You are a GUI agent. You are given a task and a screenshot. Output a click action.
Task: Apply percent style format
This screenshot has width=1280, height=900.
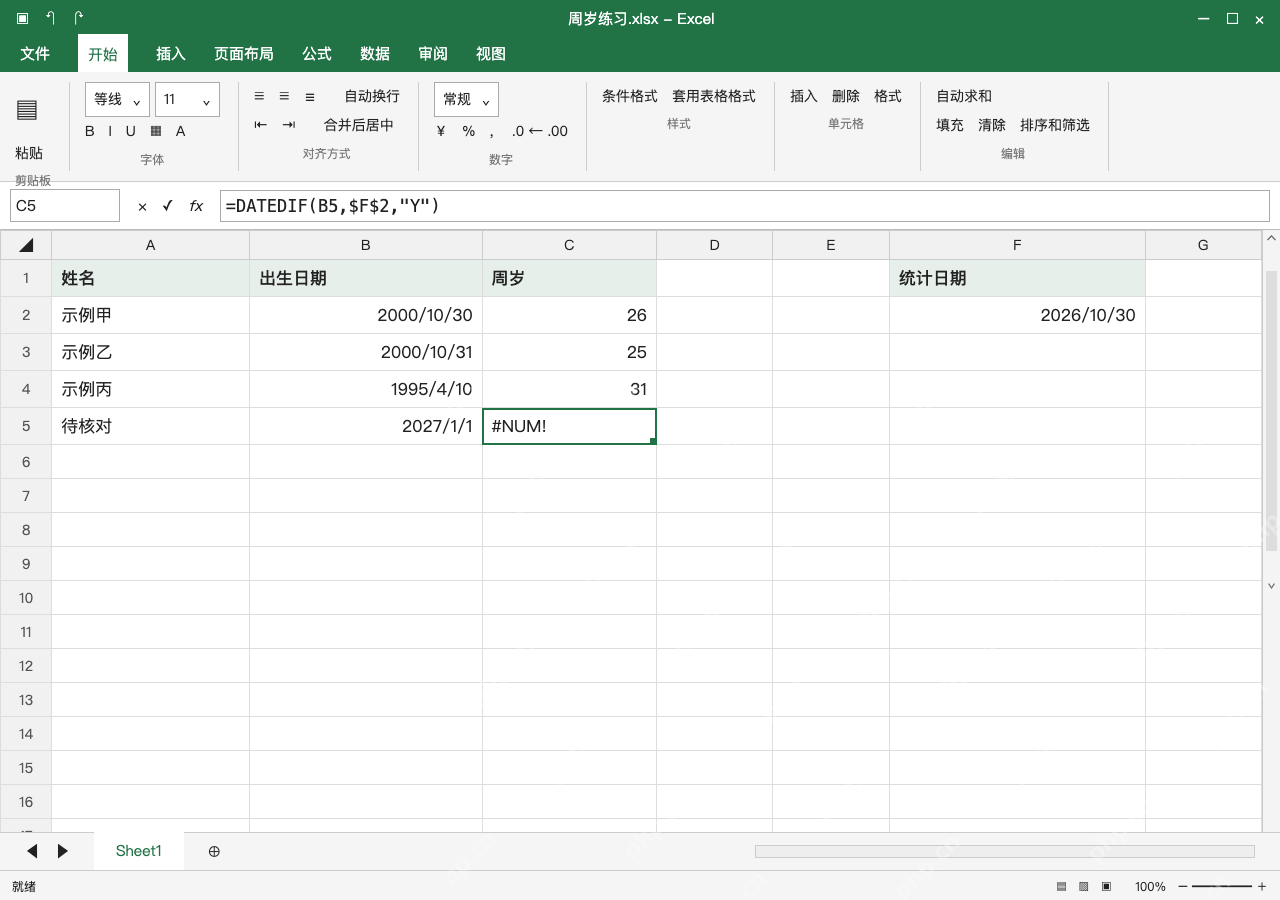[x=468, y=131]
